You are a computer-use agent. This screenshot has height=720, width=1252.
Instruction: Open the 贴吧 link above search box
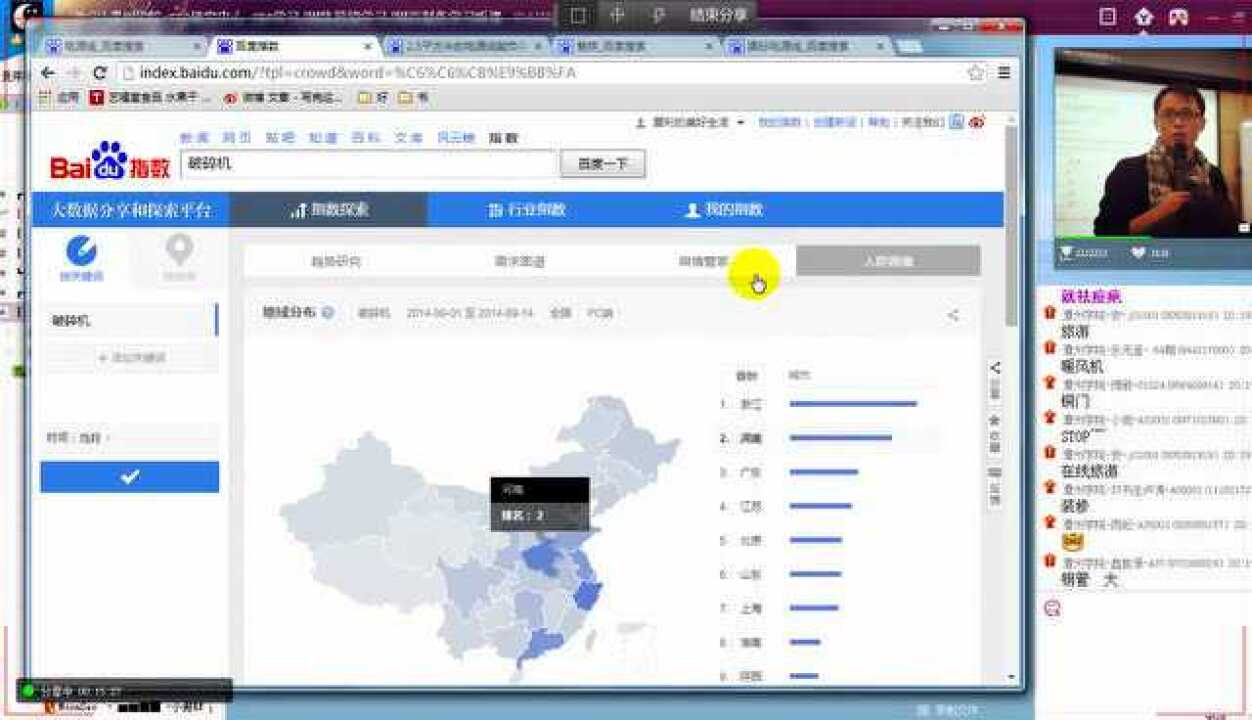280,138
